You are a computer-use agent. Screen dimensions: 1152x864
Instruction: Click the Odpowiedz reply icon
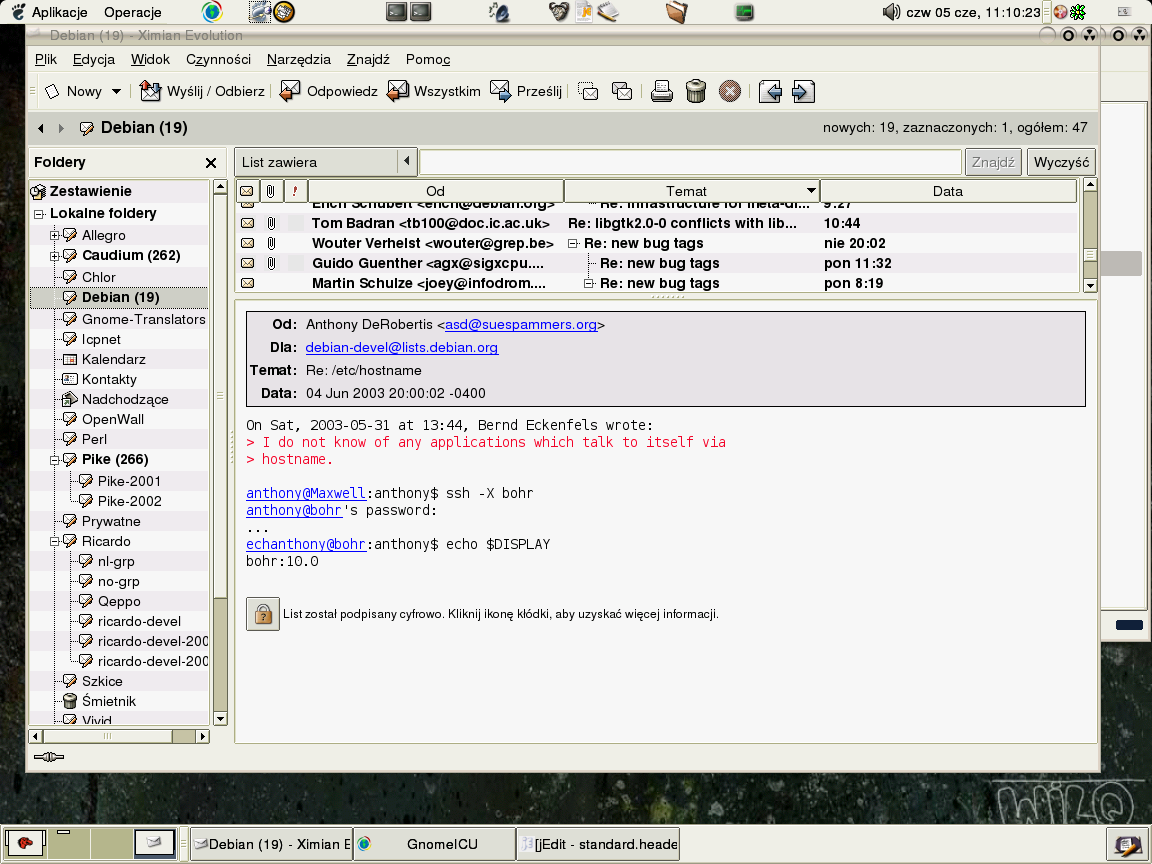(x=290, y=92)
